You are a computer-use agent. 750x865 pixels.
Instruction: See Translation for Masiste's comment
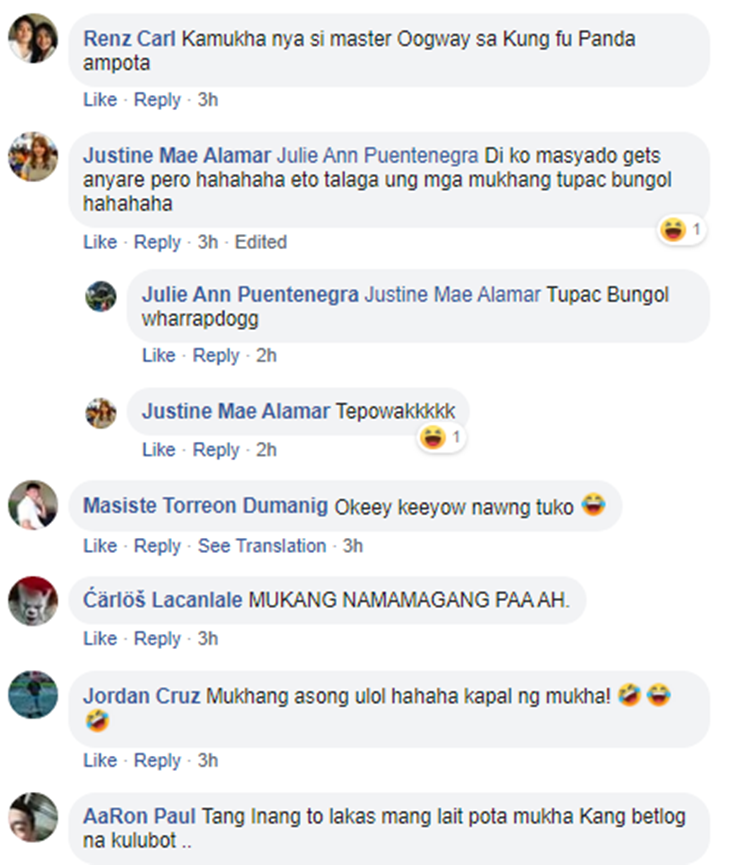click(262, 546)
